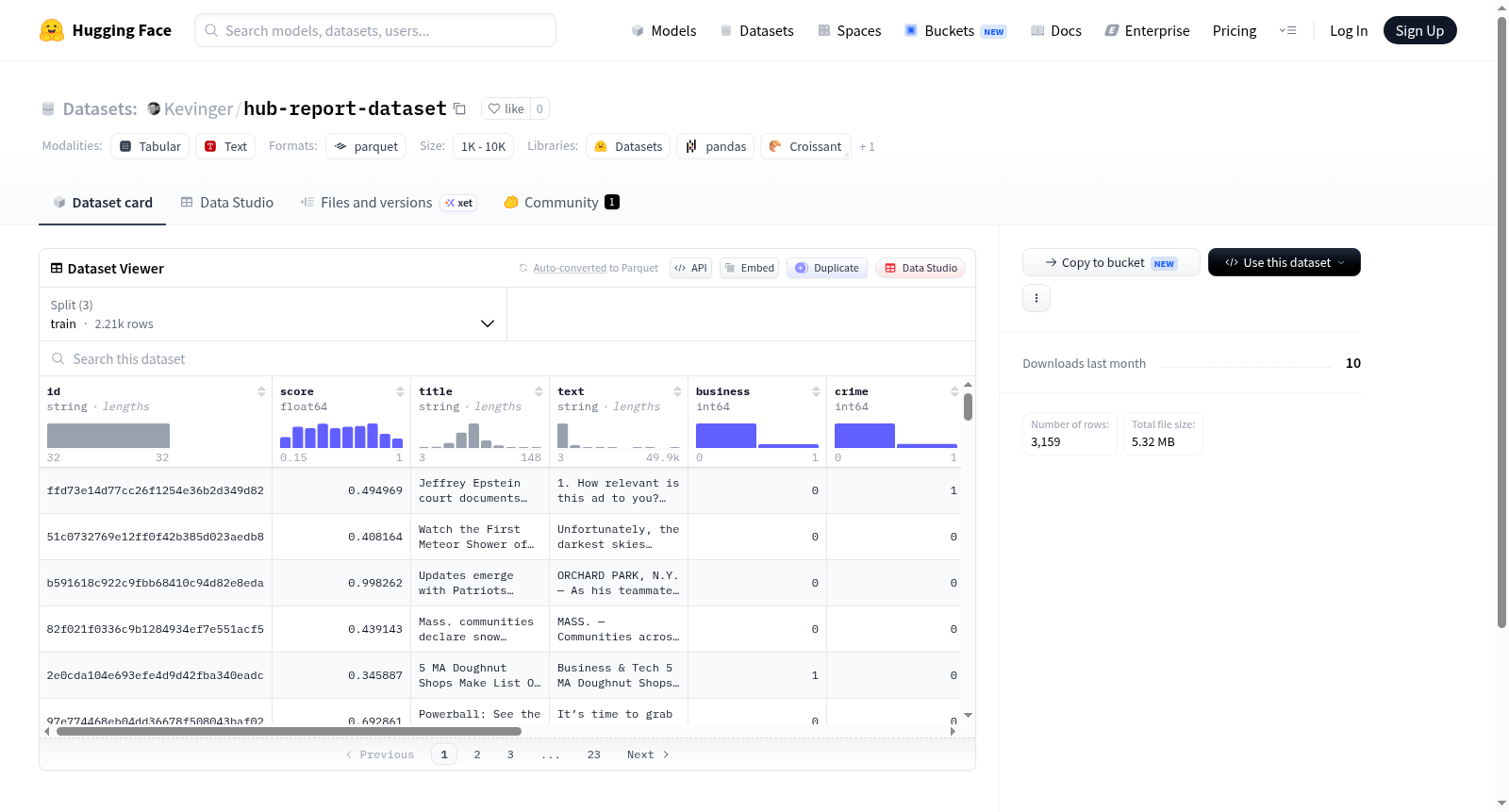Viewport: 1509px width, 812px height.
Task: Click Next page button
Action: [x=648, y=754]
